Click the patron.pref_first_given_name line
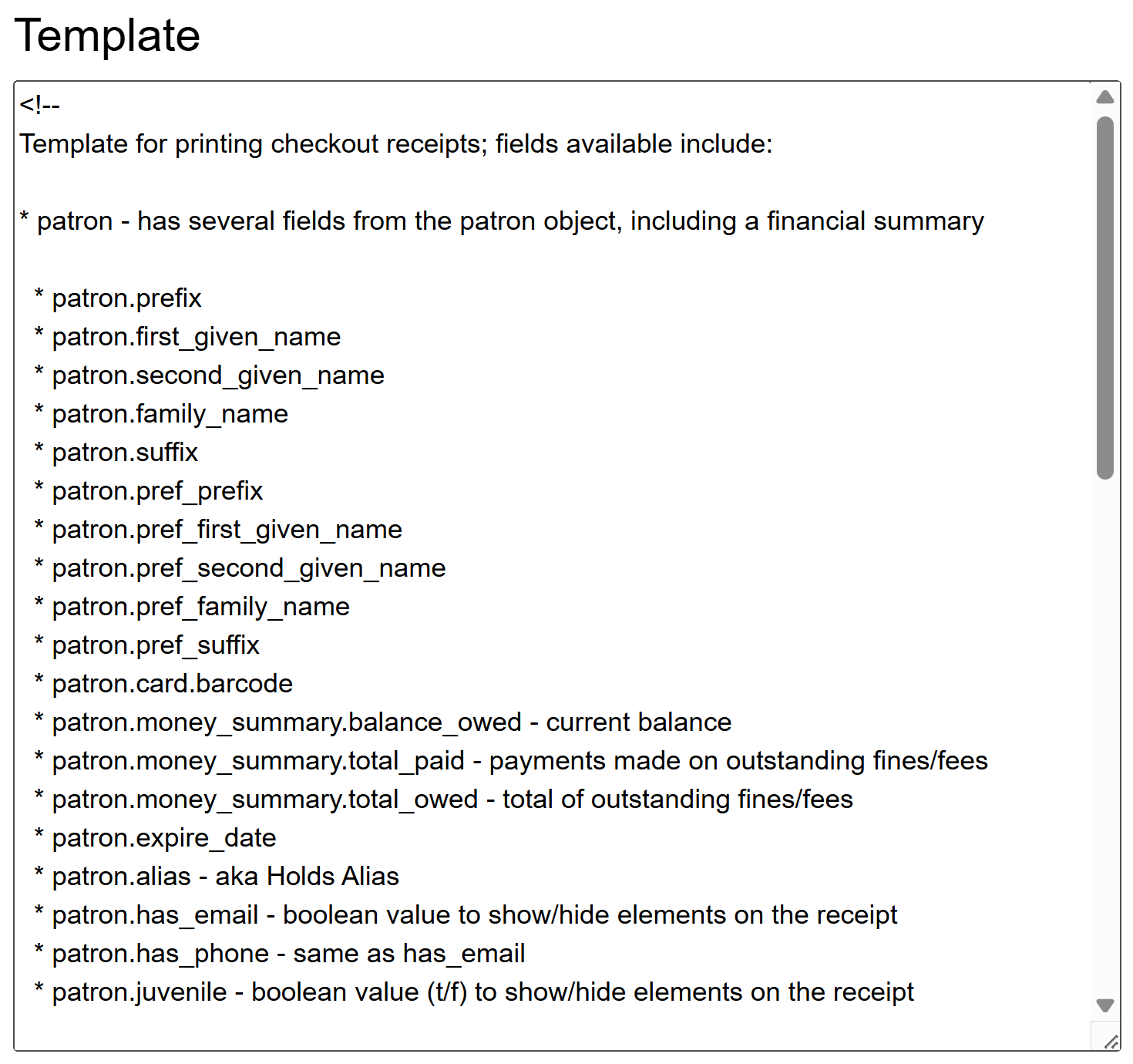Screen dimensions: 1133x1064 pos(227,529)
